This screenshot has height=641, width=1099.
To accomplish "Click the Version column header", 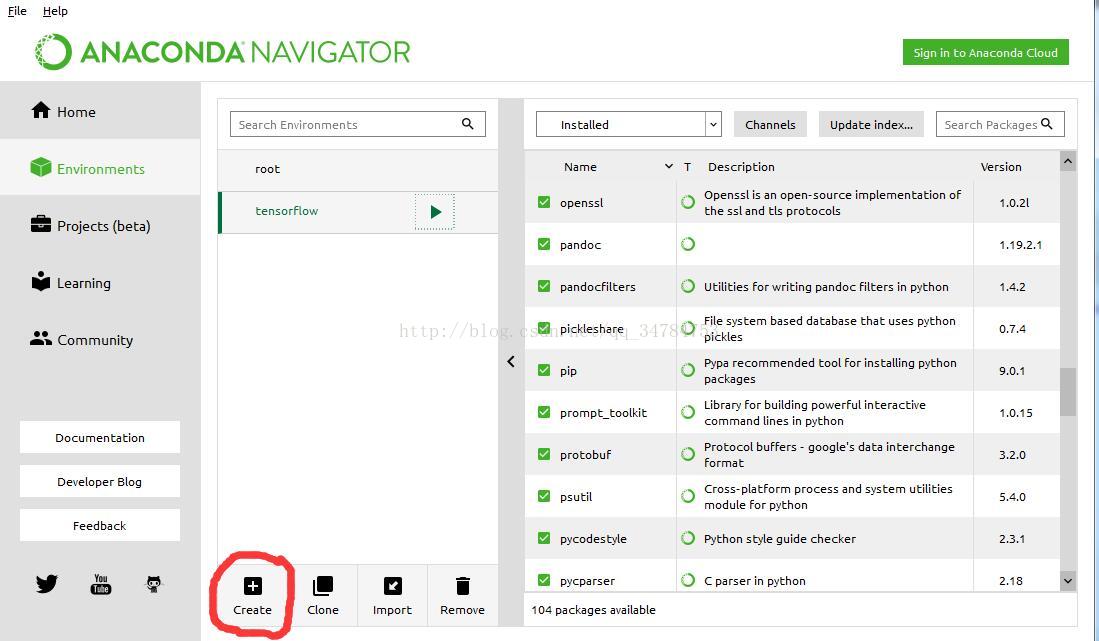I will pos(1001,167).
